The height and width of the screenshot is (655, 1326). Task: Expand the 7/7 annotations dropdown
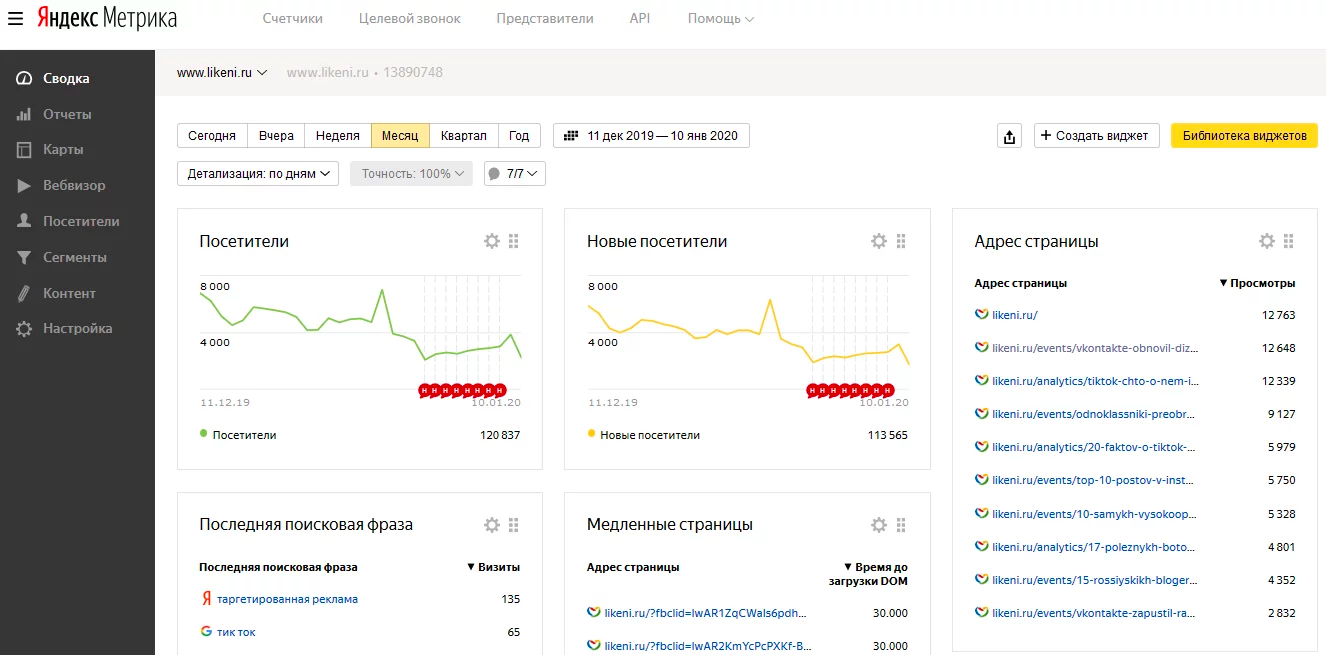click(514, 174)
